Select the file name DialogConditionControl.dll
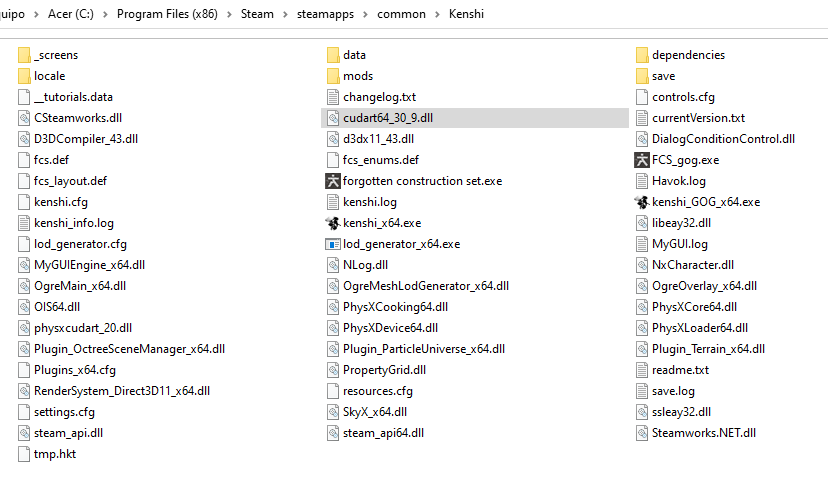828x479 pixels. pyautogui.click(x=723, y=139)
